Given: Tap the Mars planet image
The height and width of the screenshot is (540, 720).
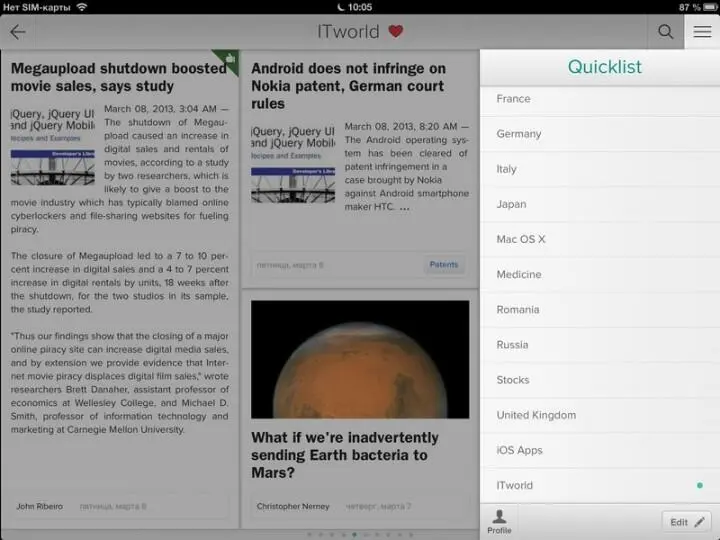Looking at the screenshot, I should pos(360,360).
